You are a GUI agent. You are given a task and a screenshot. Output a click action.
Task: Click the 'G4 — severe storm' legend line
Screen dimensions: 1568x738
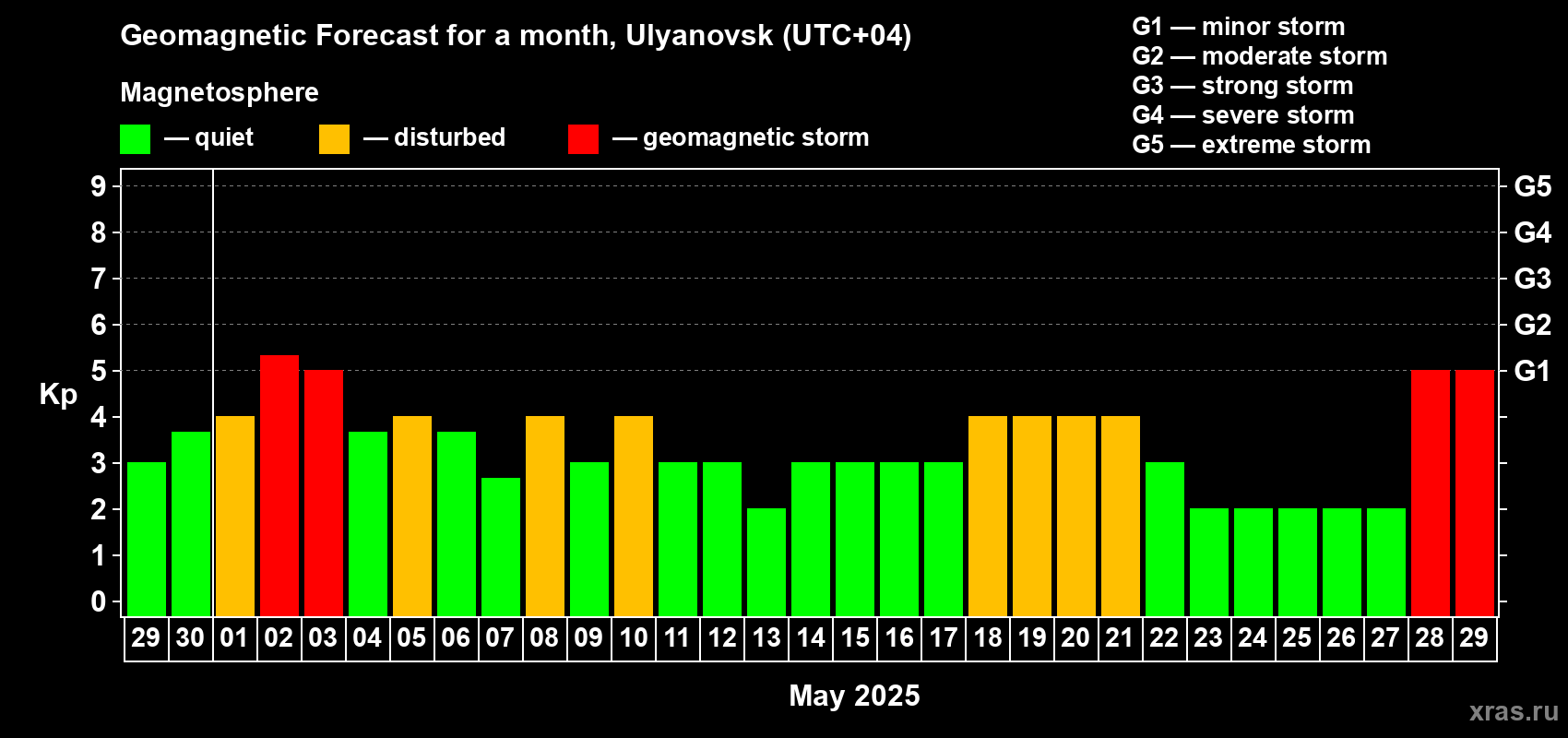coord(1243,115)
